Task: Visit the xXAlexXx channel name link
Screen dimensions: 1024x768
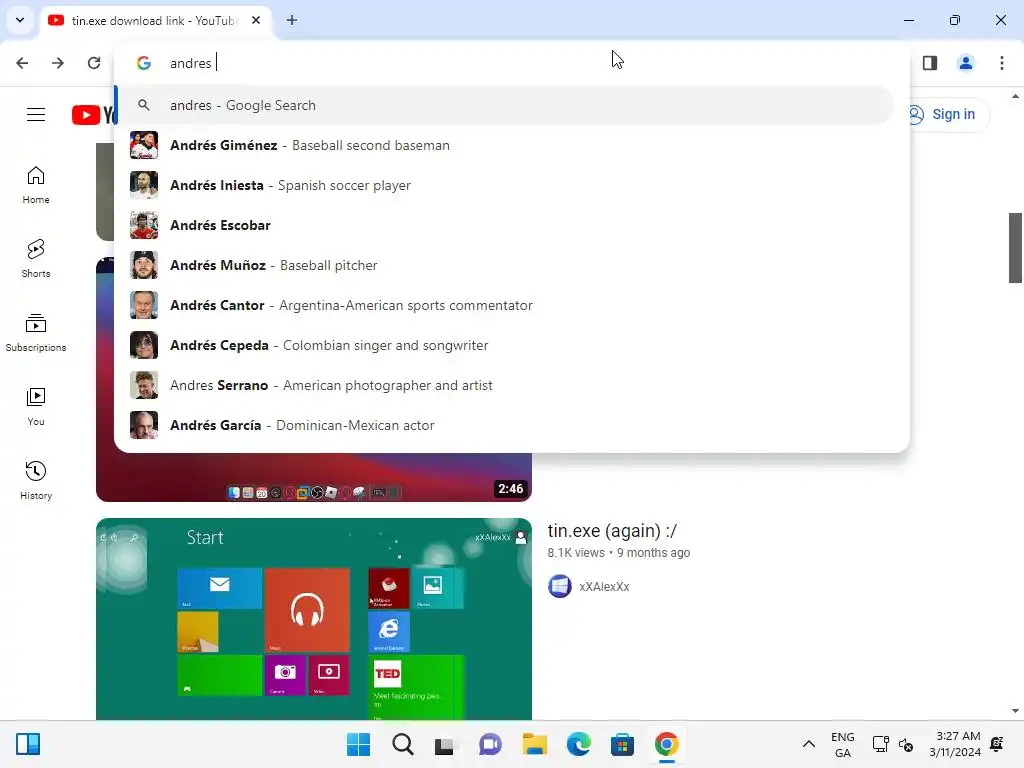Action: tap(604, 586)
